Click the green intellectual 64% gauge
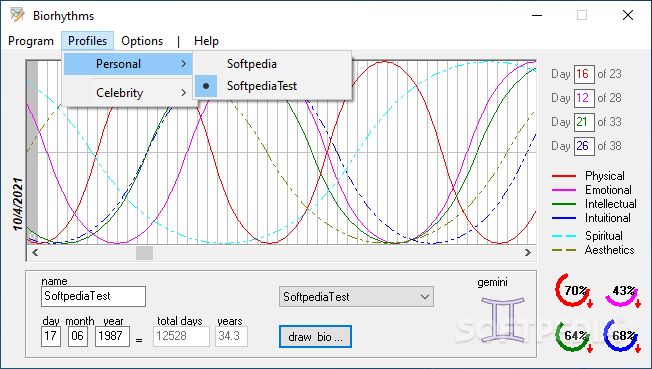652x369 pixels. pyautogui.click(x=574, y=336)
